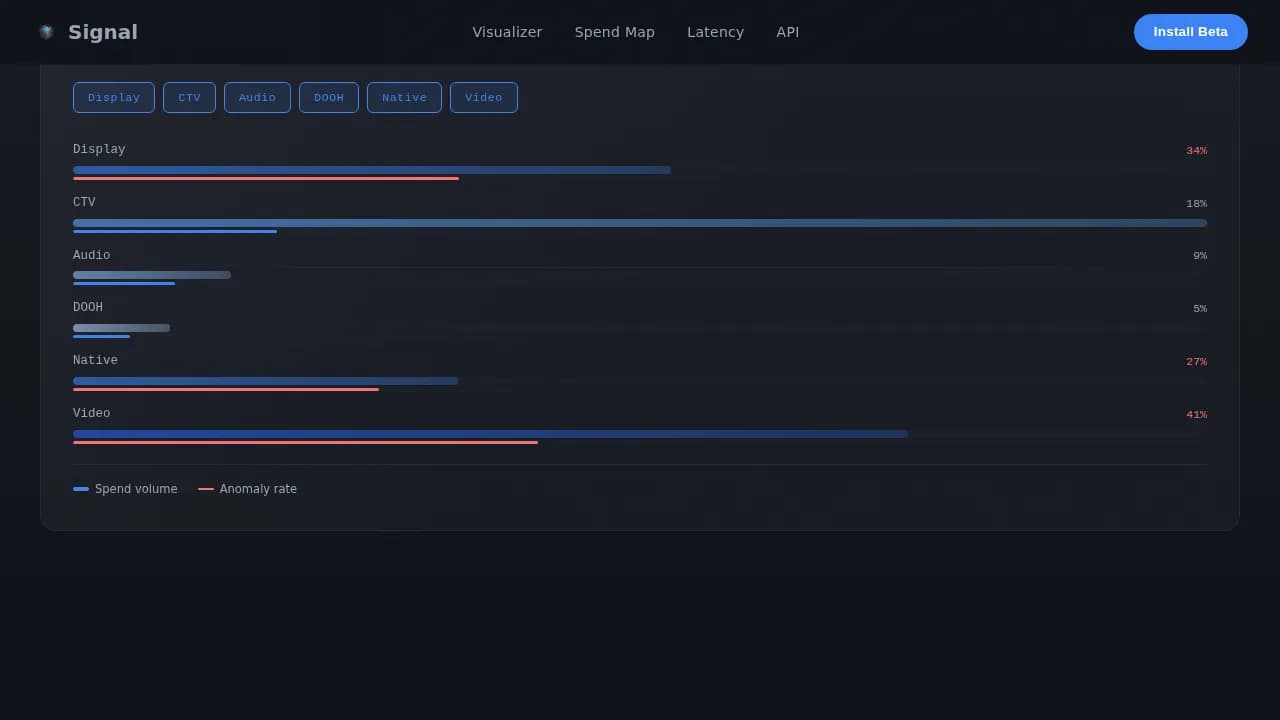
Task: Click the CTV spend volume bar
Action: (x=639, y=223)
